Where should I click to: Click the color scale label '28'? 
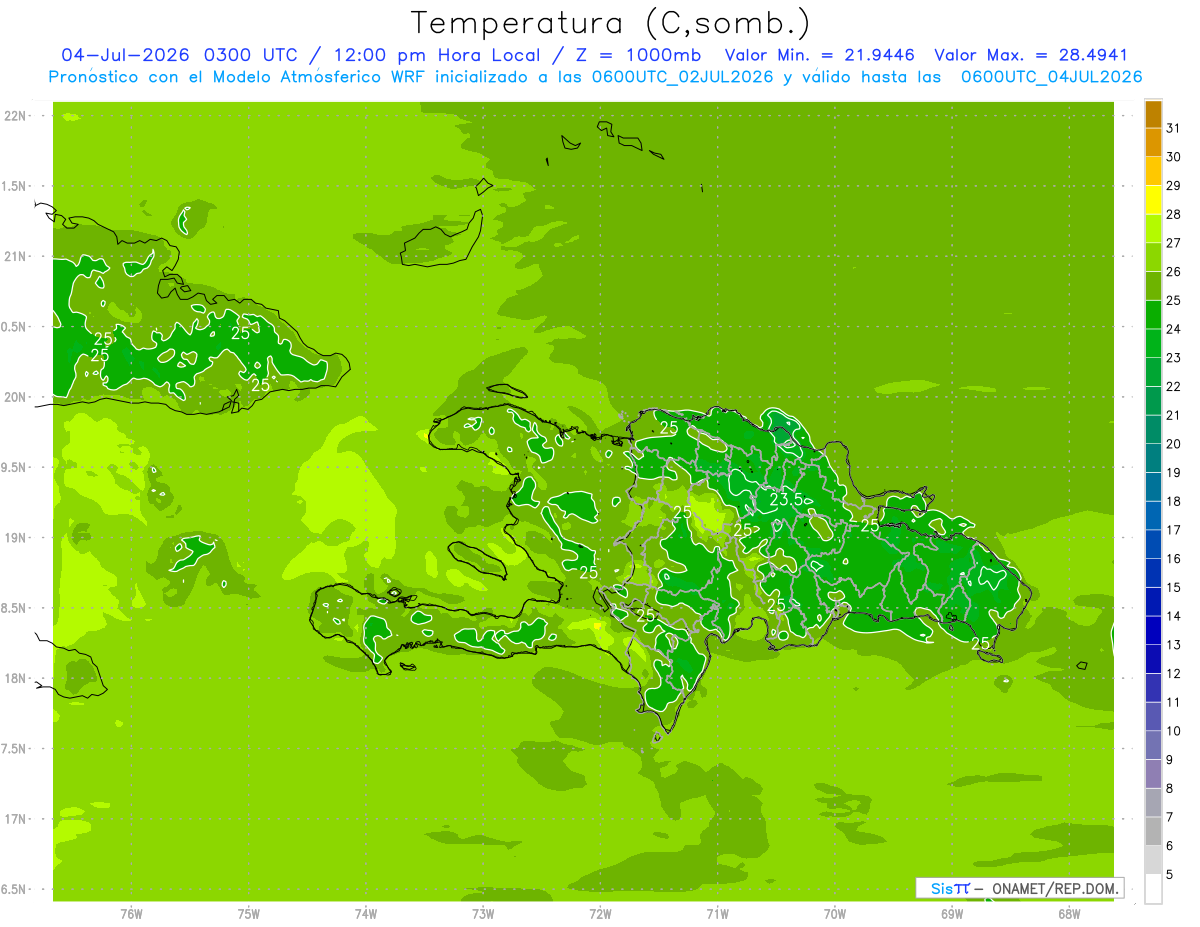coord(1174,214)
